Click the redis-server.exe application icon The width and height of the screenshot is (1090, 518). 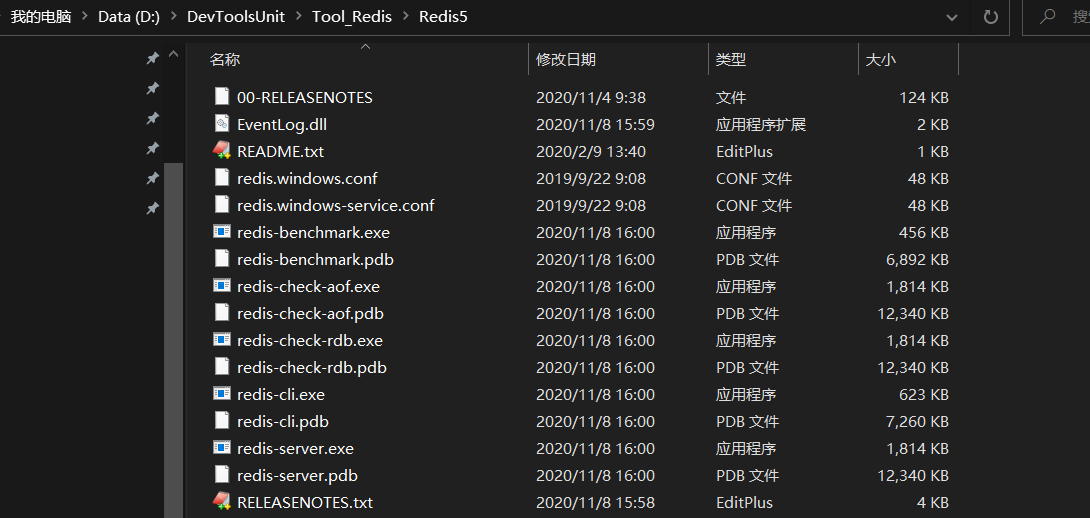click(222, 448)
